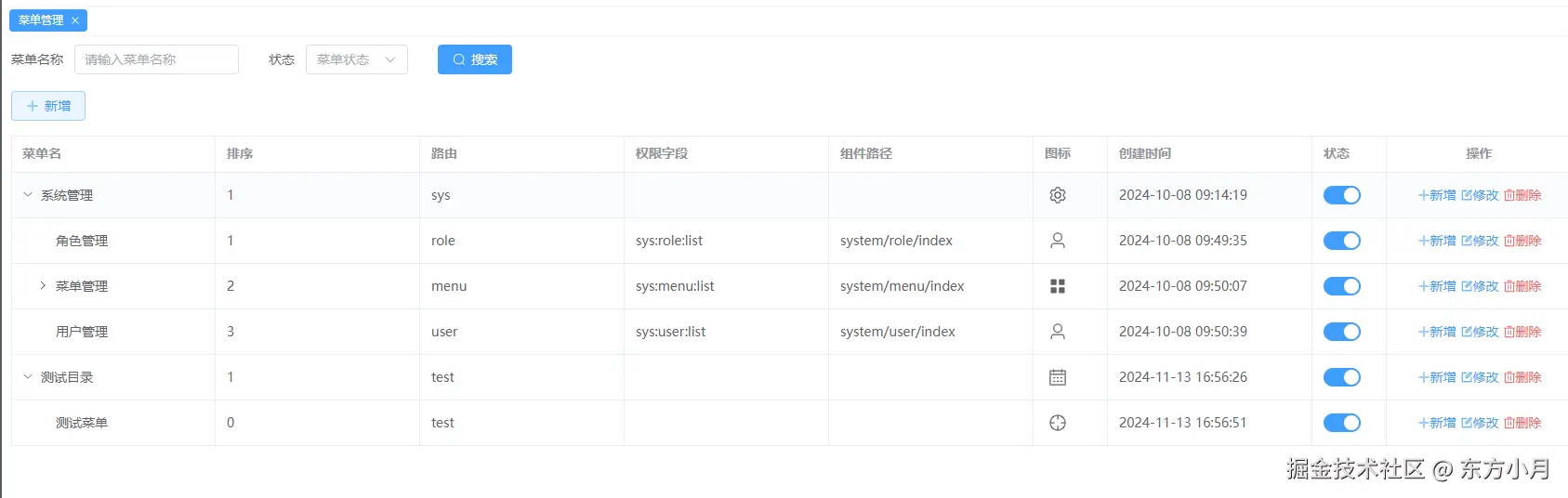Click the user icon in 角色管理 row
1568x498 pixels.
point(1057,241)
